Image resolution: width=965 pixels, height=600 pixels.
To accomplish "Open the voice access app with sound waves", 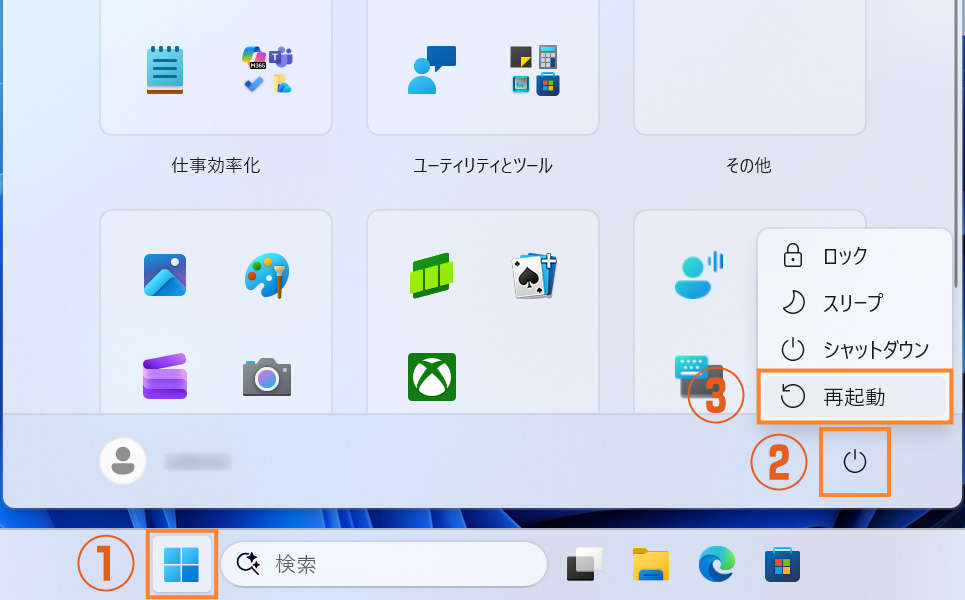I will point(699,275).
